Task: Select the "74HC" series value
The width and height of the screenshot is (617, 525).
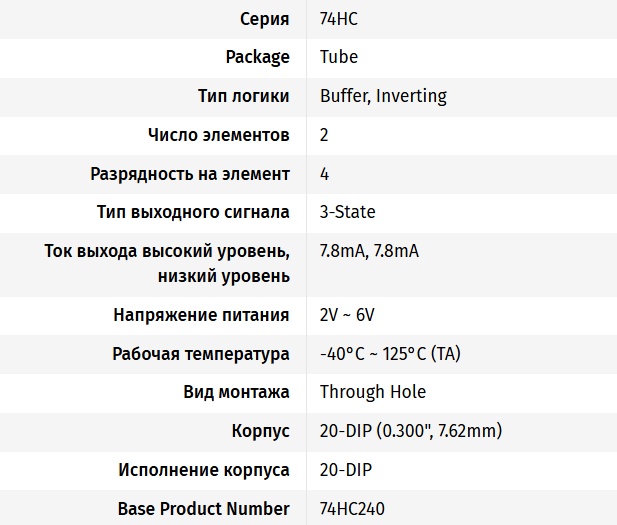Action: point(339,19)
